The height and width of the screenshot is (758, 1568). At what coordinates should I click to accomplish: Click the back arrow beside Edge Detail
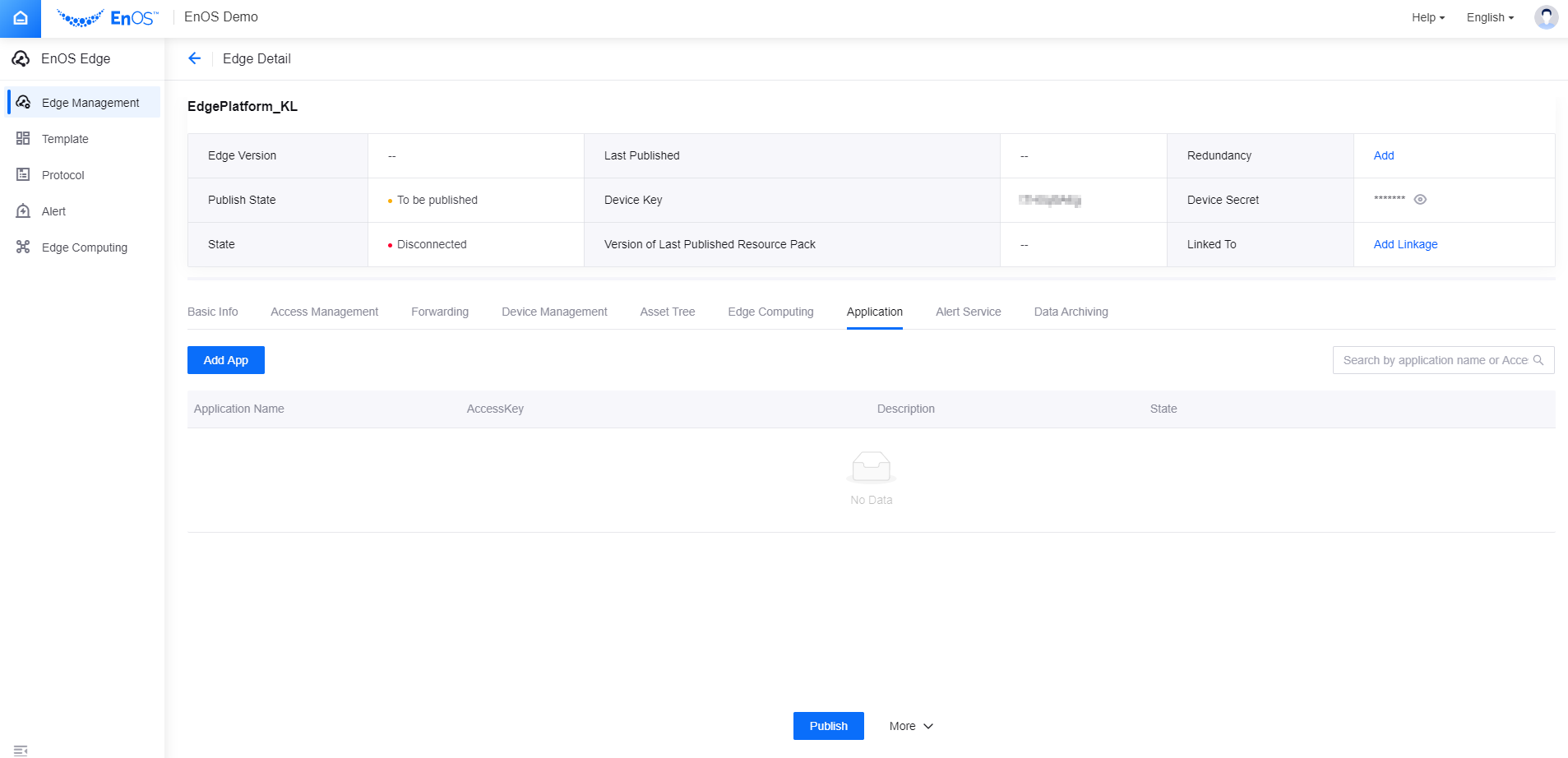tap(195, 58)
